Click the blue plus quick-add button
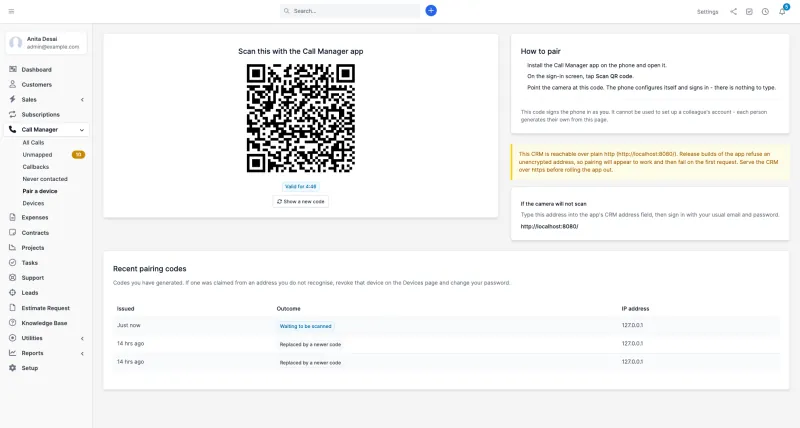Image resolution: width=800 pixels, height=428 pixels. 431,11
